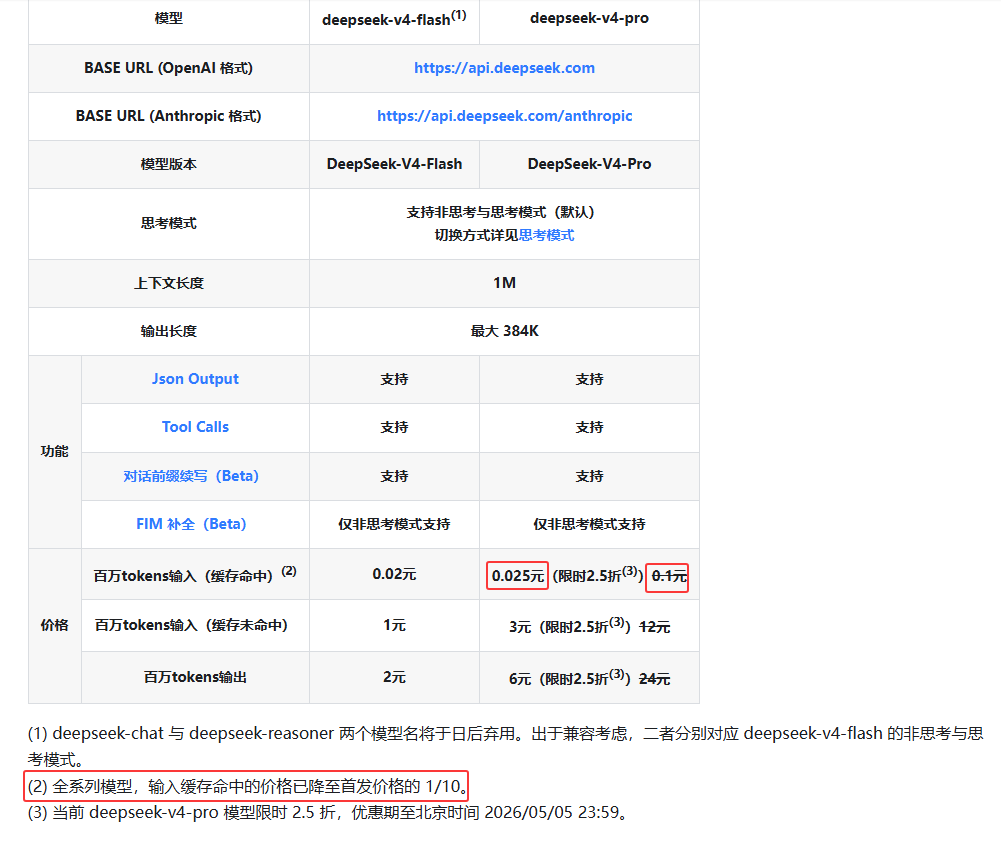Click the 功能 row group header
This screenshot has height=846, width=1001.
(x=55, y=451)
